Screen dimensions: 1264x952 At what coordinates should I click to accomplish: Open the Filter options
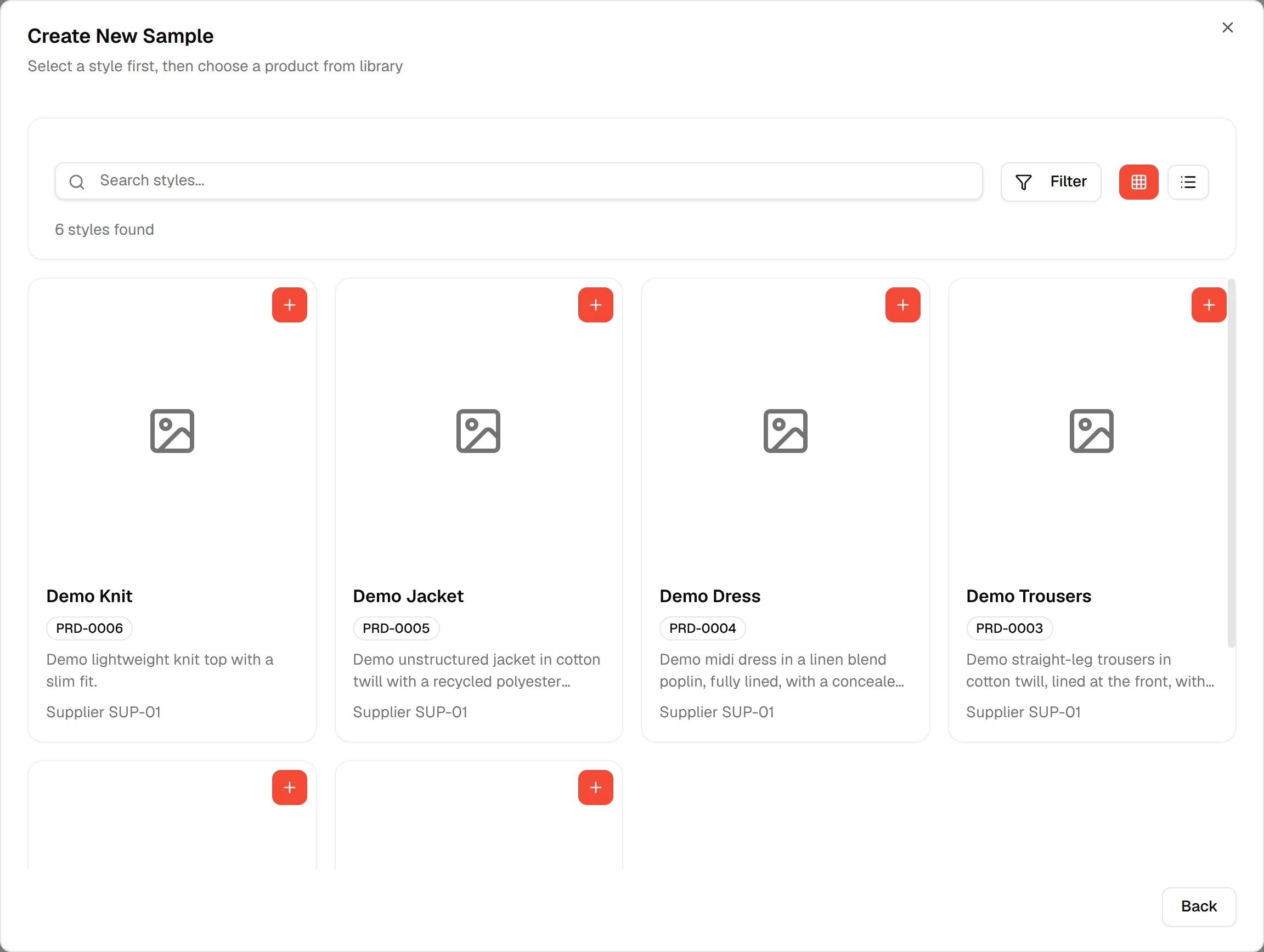pyautogui.click(x=1050, y=182)
